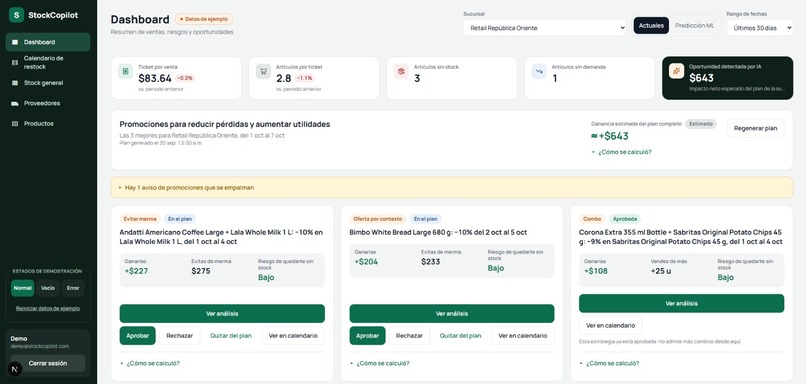Click the round N badge at bottom left
The height and width of the screenshot is (384, 806).
tap(15, 369)
